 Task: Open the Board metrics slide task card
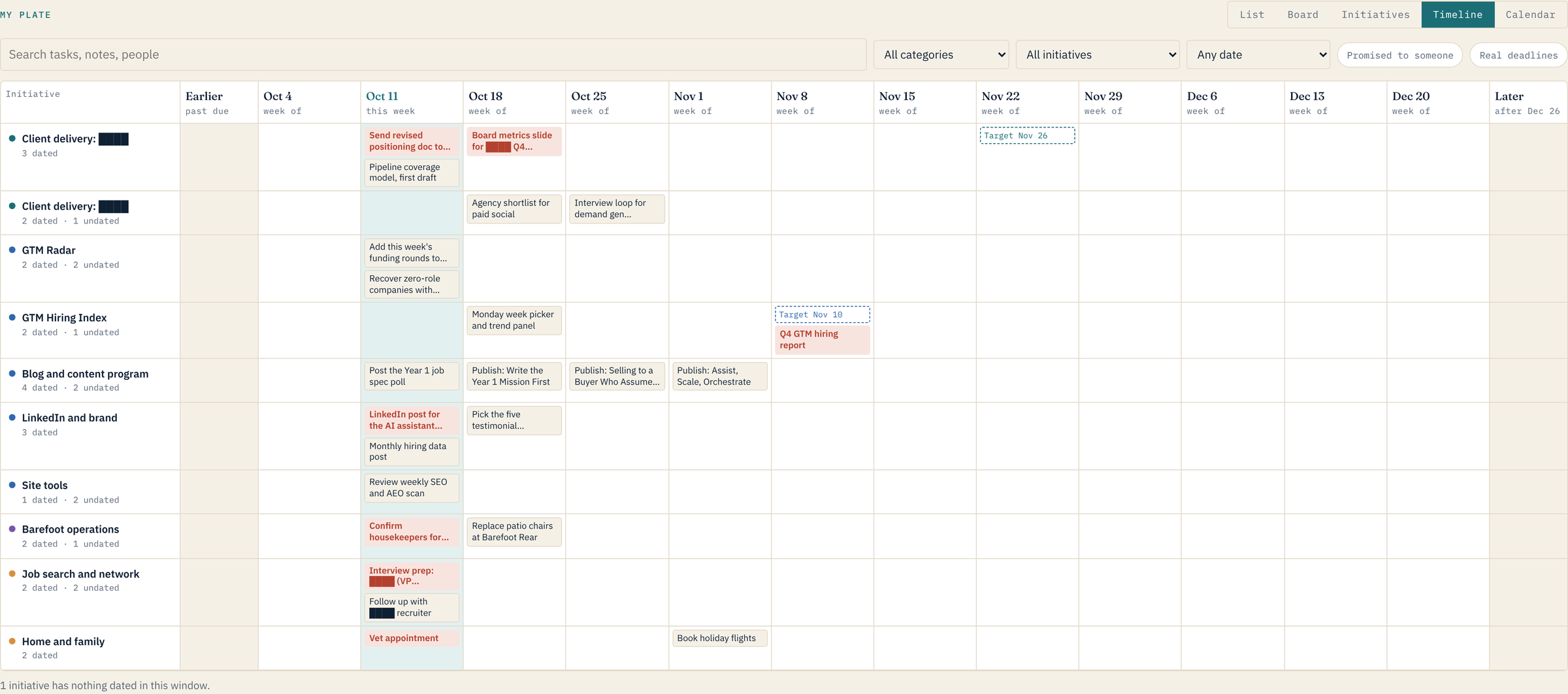pyautogui.click(x=514, y=141)
